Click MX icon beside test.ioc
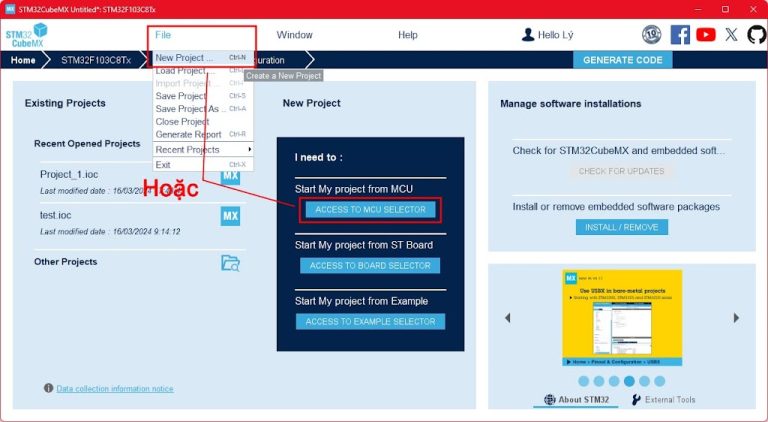Image resolution: width=768 pixels, height=422 pixels. (230, 216)
